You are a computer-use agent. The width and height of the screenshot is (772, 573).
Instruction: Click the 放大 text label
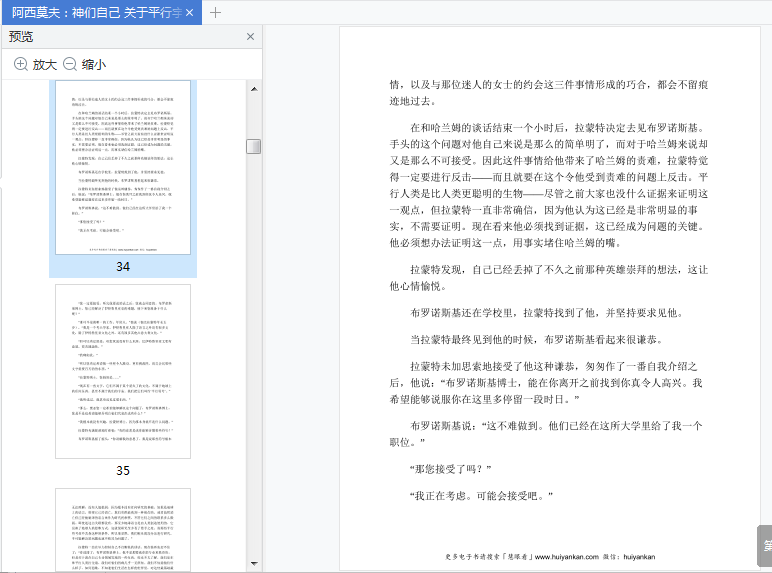[45, 64]
